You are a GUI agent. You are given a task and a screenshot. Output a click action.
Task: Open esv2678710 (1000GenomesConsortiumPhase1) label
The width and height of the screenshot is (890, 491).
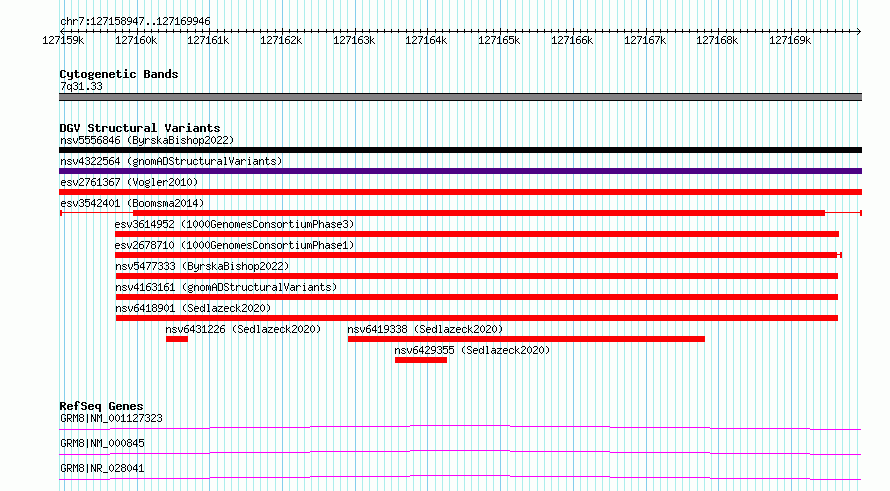234,245
